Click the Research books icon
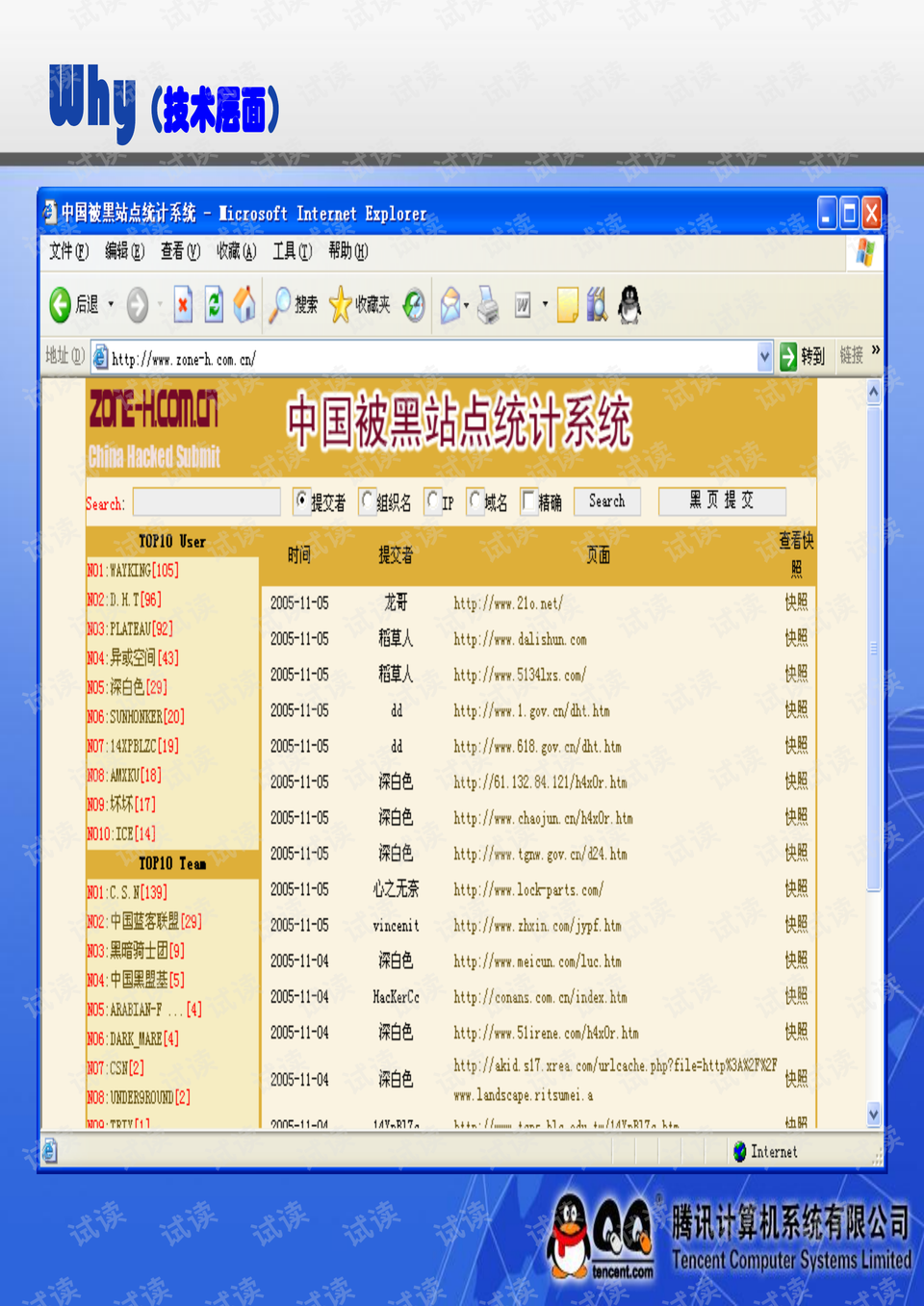Screen dimensions: 924x1306 click(598, 305)
